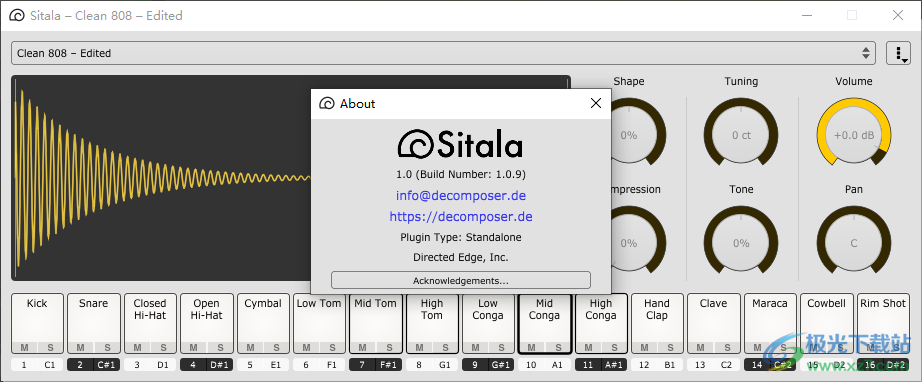This screenshot has width=922, height=382.
Task: Click the F1 note assignment for Low Tom
Action: [x=332, y=365]
